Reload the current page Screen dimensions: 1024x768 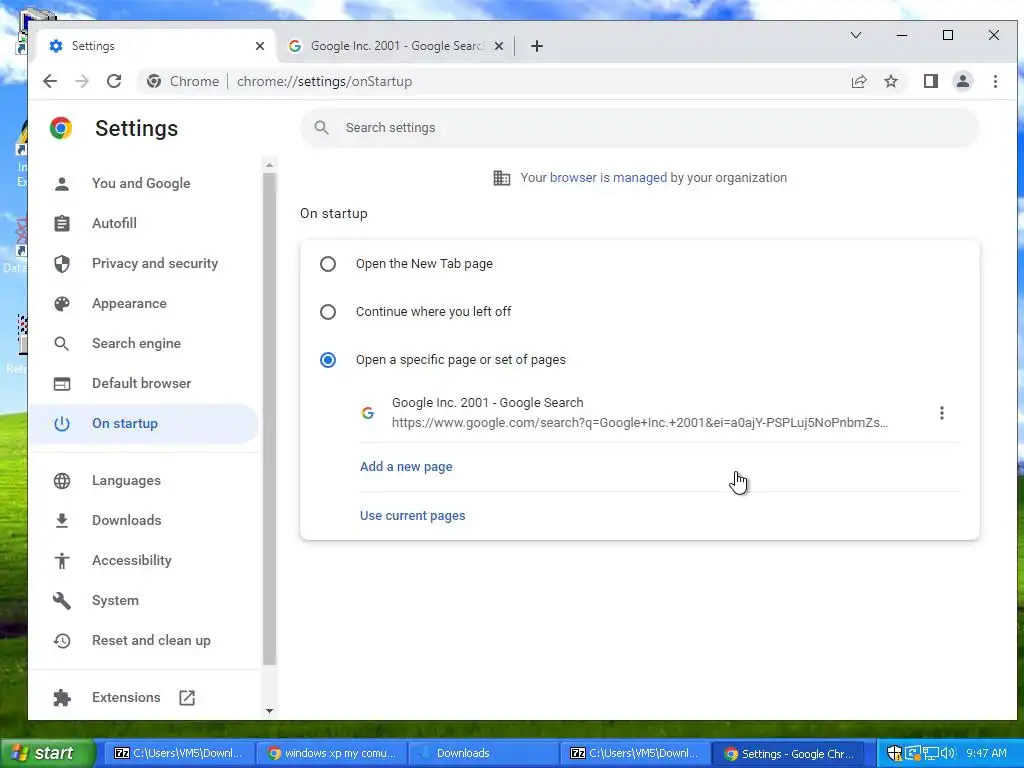[114, 82]
